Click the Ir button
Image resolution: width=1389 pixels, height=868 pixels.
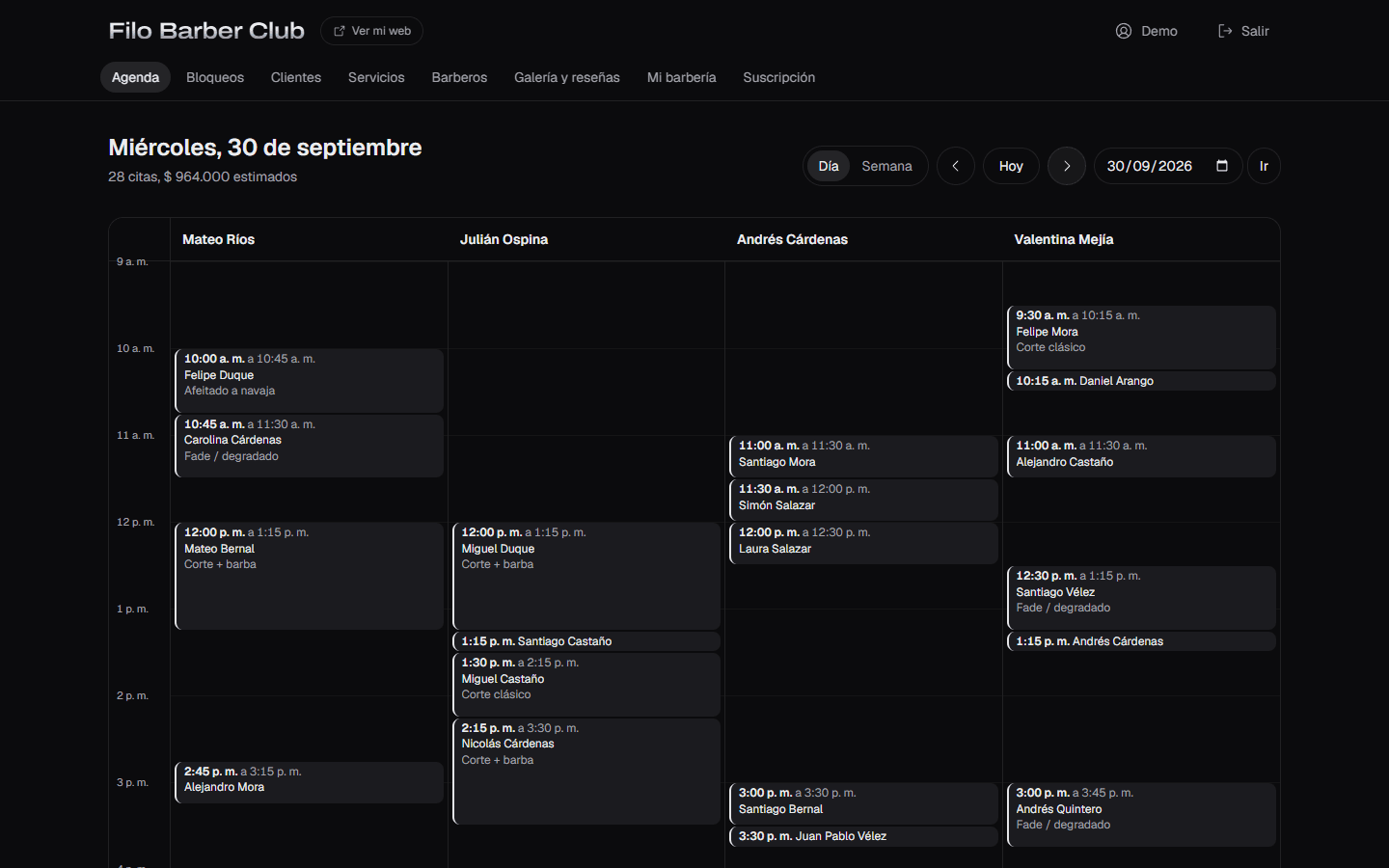[x=1264, y=166]
